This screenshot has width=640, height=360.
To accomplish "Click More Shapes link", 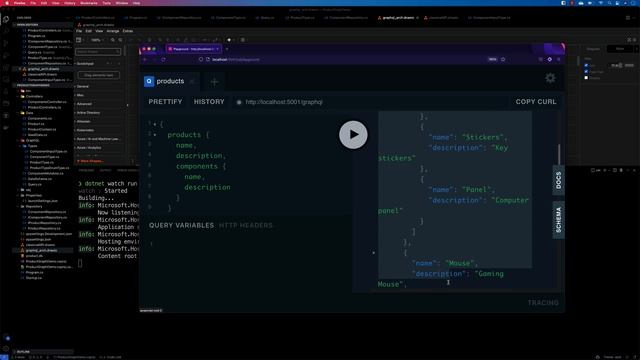I will click(x=91, y=161).
